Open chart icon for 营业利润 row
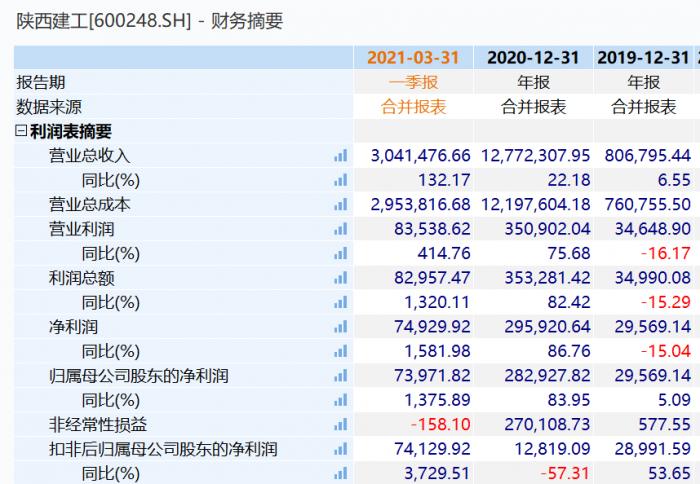This screenshot has height=484, width=700. [341, 229]
